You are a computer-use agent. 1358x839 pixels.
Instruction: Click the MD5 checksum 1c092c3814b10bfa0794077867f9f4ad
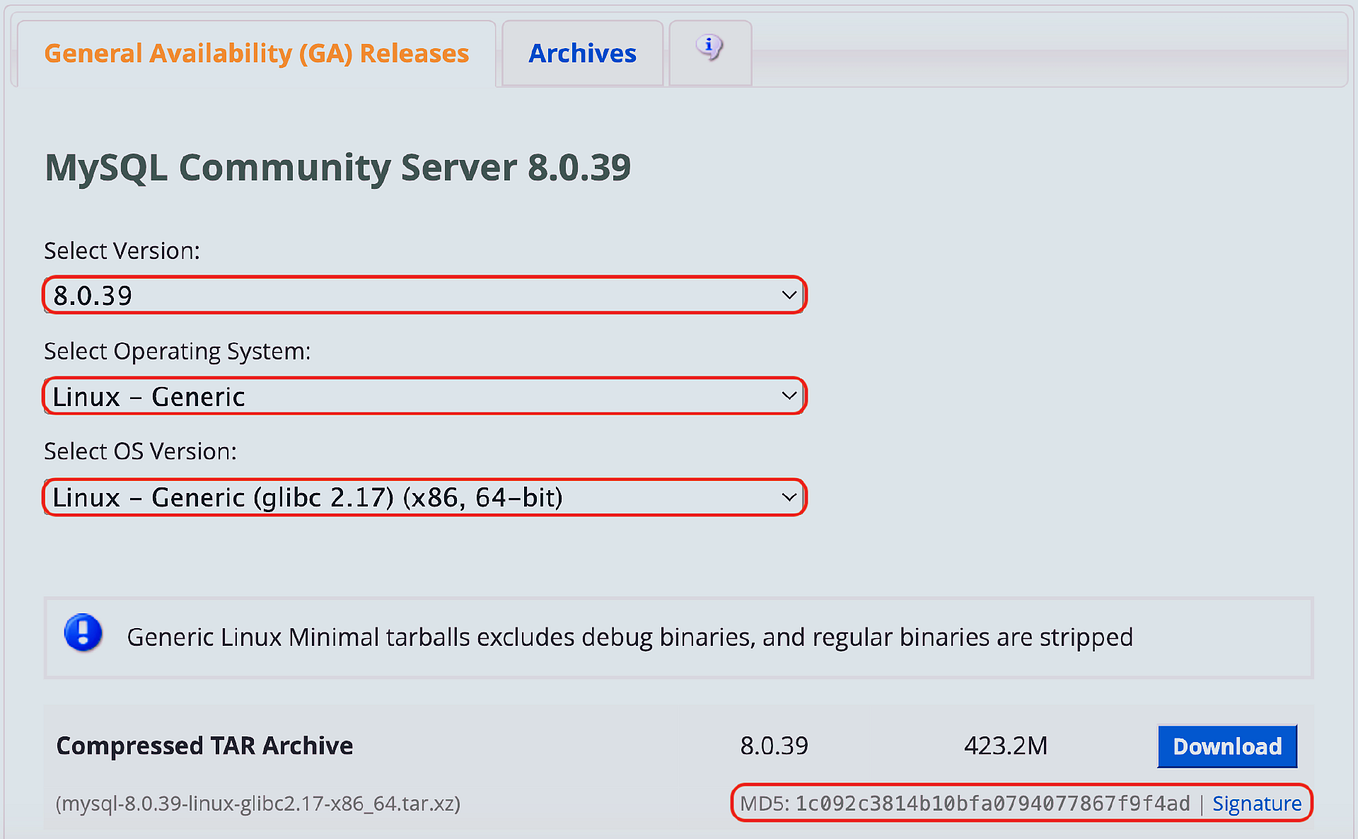pyautogui.click(x=992, y=803)
